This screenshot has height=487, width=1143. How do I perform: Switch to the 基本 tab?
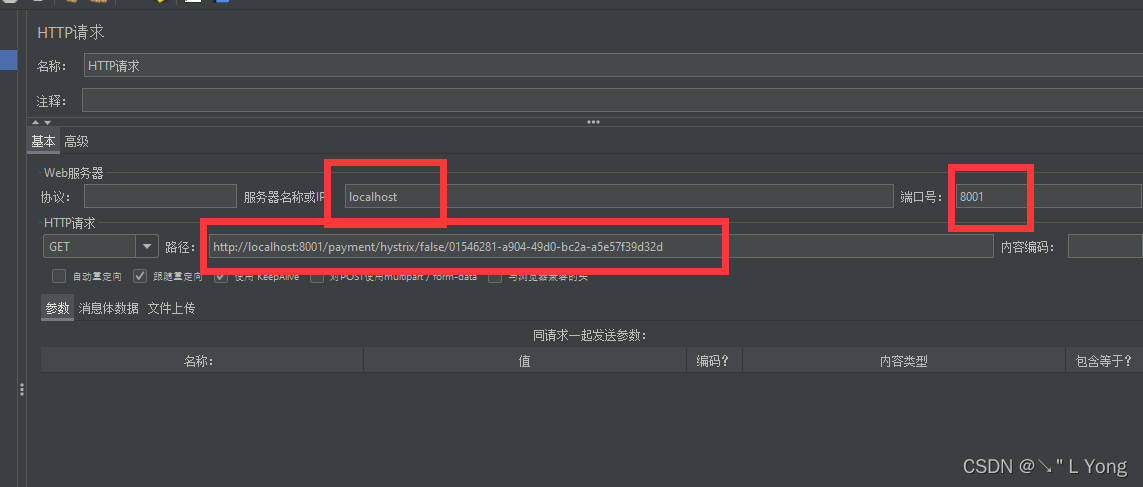coord(43,141)
